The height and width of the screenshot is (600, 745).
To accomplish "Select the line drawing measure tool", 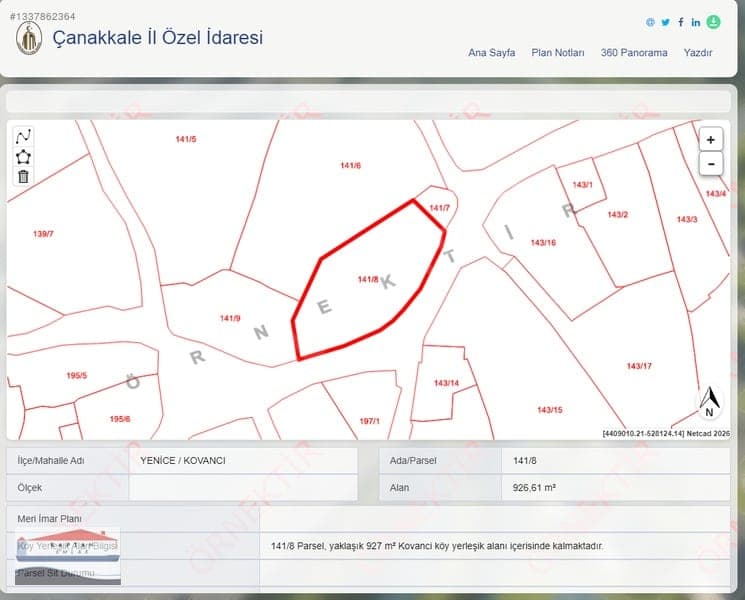I will point(23,136).
